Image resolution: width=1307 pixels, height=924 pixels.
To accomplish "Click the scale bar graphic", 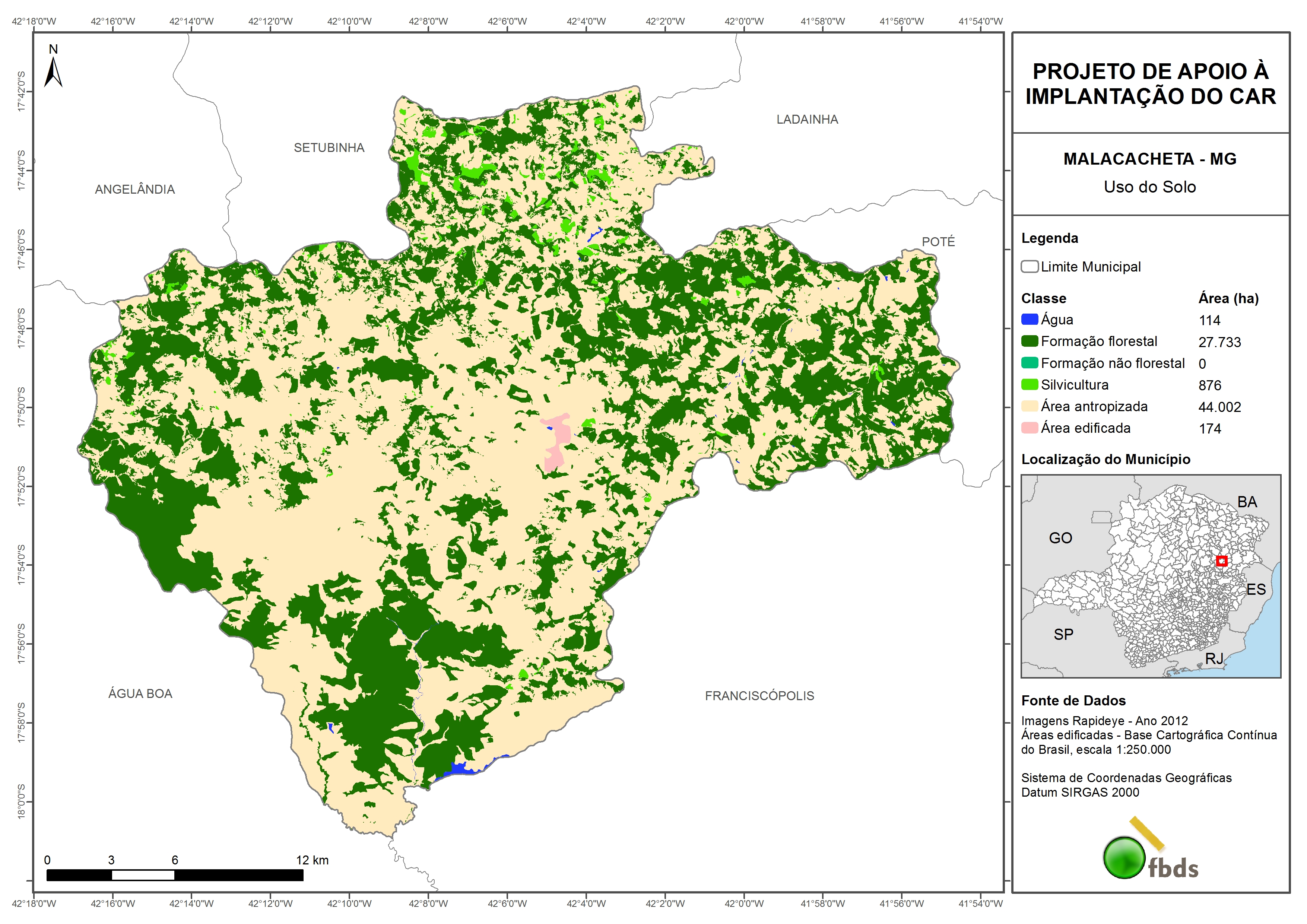I will click(x=174, y=875).
